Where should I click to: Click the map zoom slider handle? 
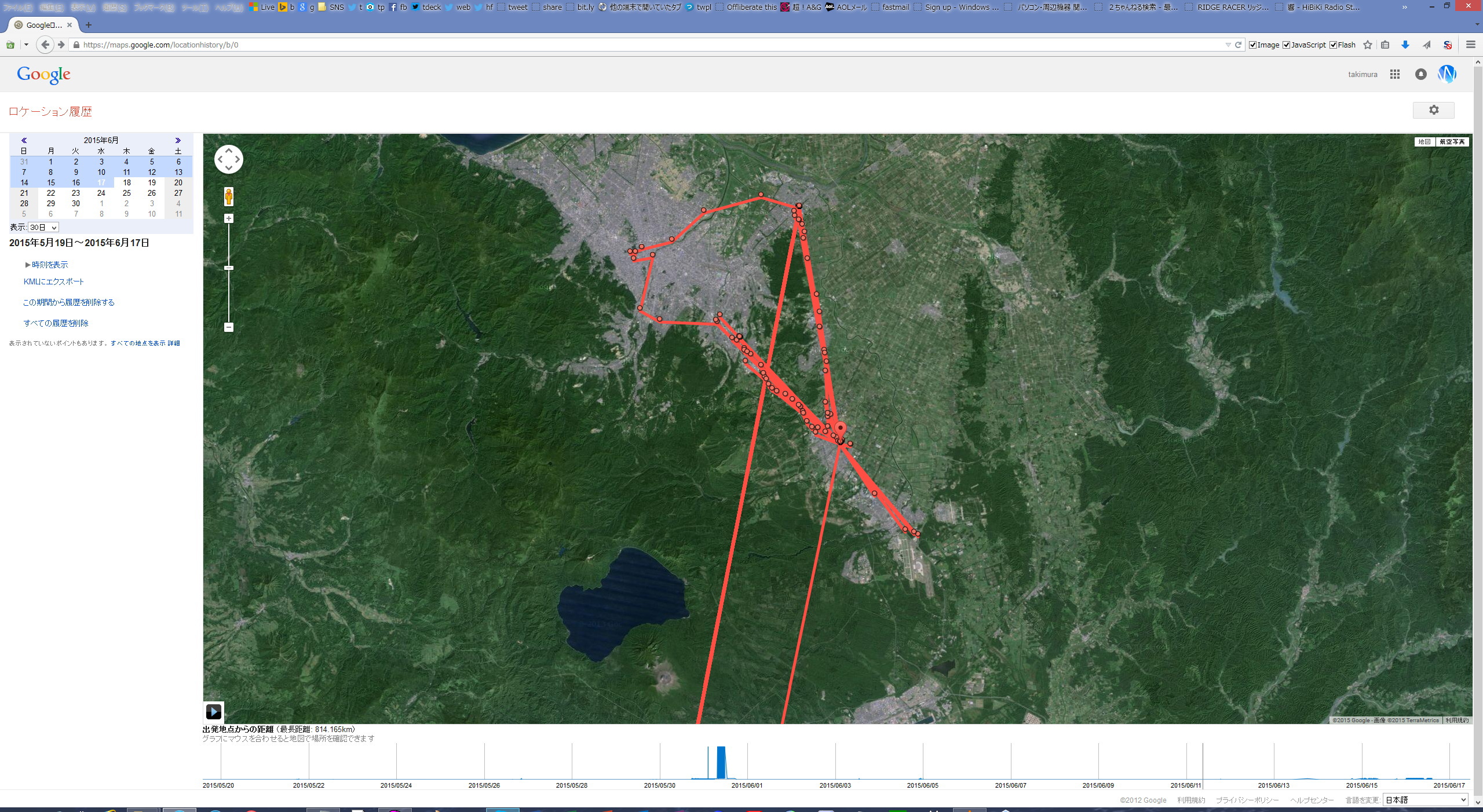[x=229, y=268]
